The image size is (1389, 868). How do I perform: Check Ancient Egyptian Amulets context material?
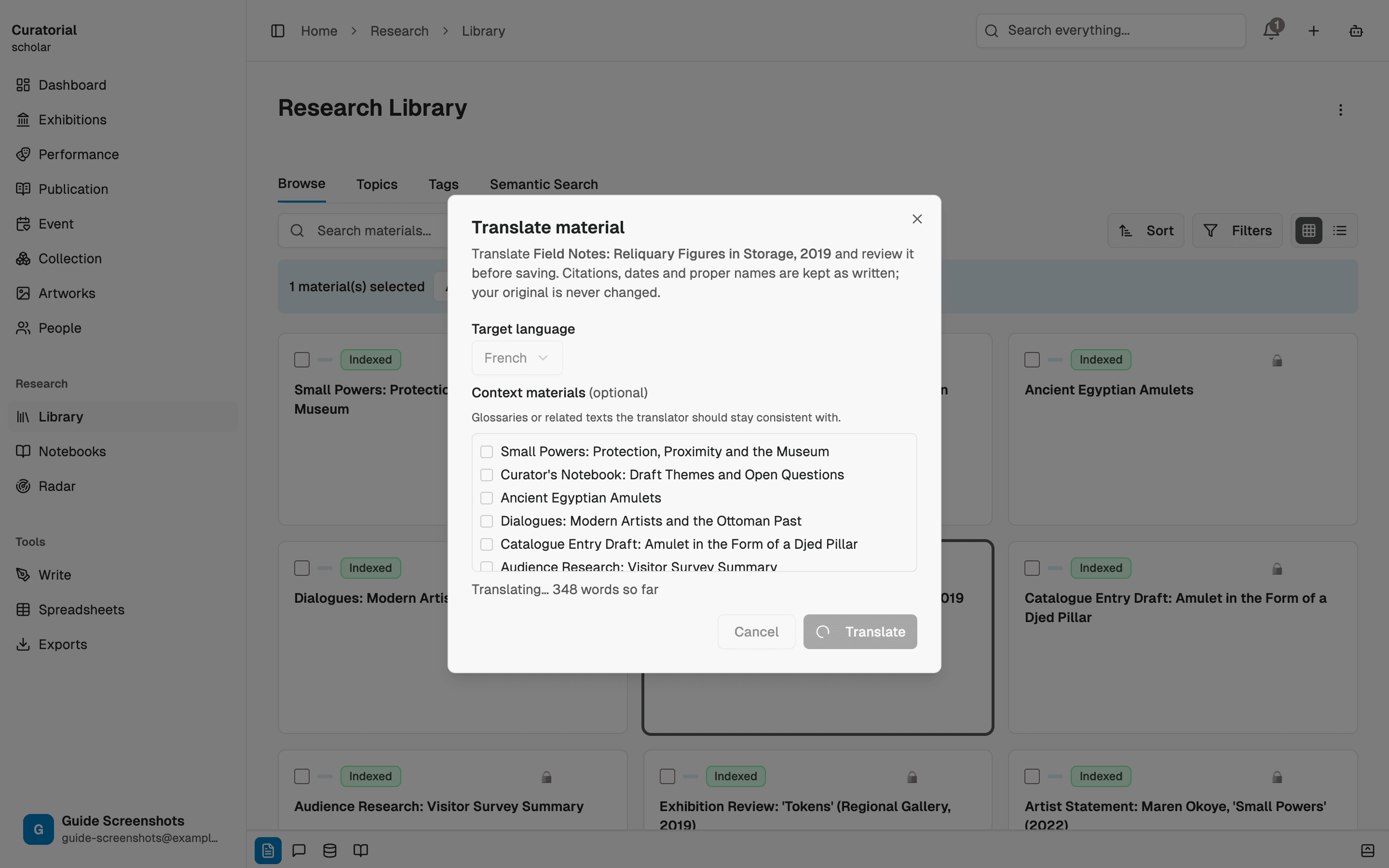(x=487, y=498)
